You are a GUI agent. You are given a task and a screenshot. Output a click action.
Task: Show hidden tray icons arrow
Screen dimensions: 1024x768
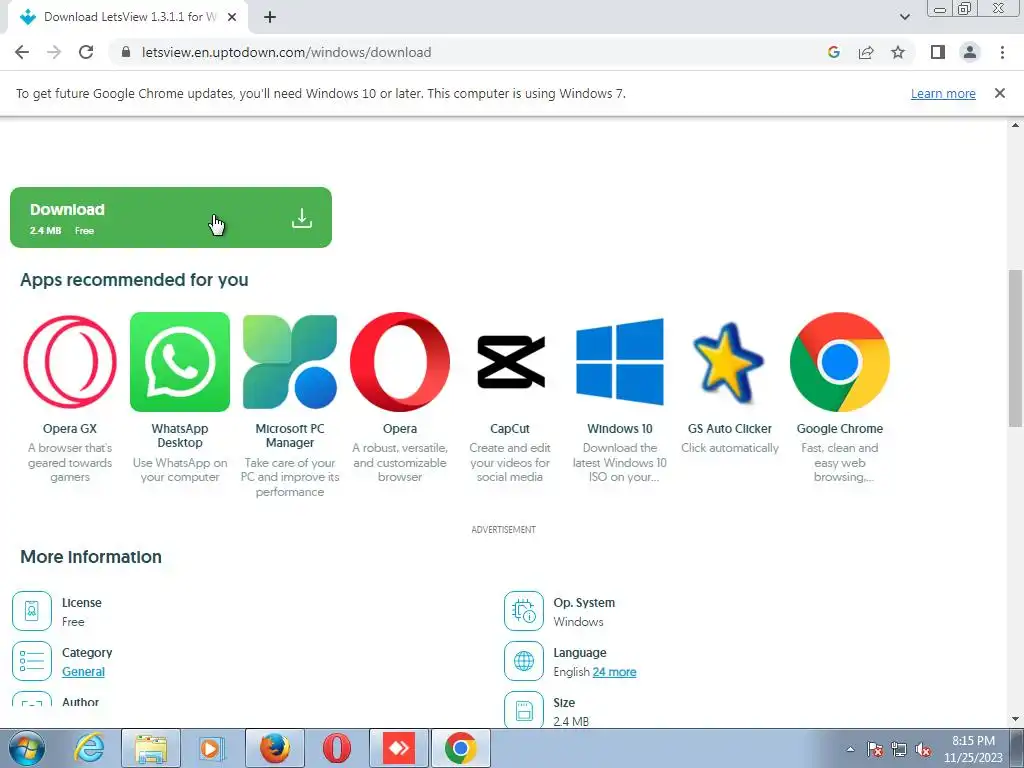tap(850, 749)
